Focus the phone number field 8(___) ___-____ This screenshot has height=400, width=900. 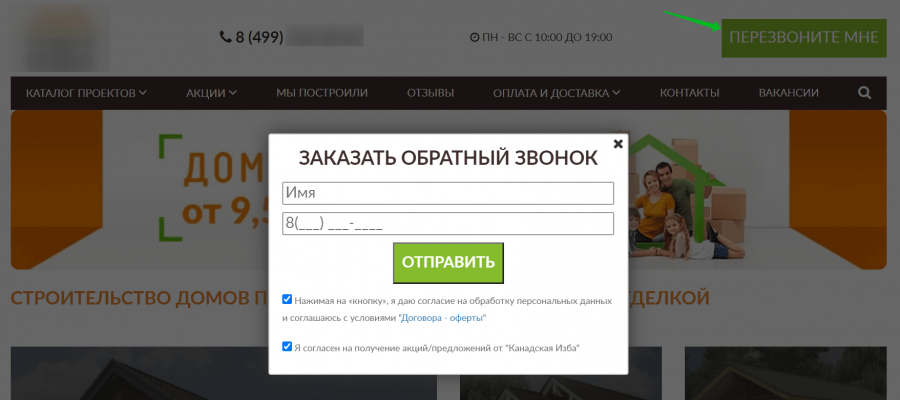[447, 223]
